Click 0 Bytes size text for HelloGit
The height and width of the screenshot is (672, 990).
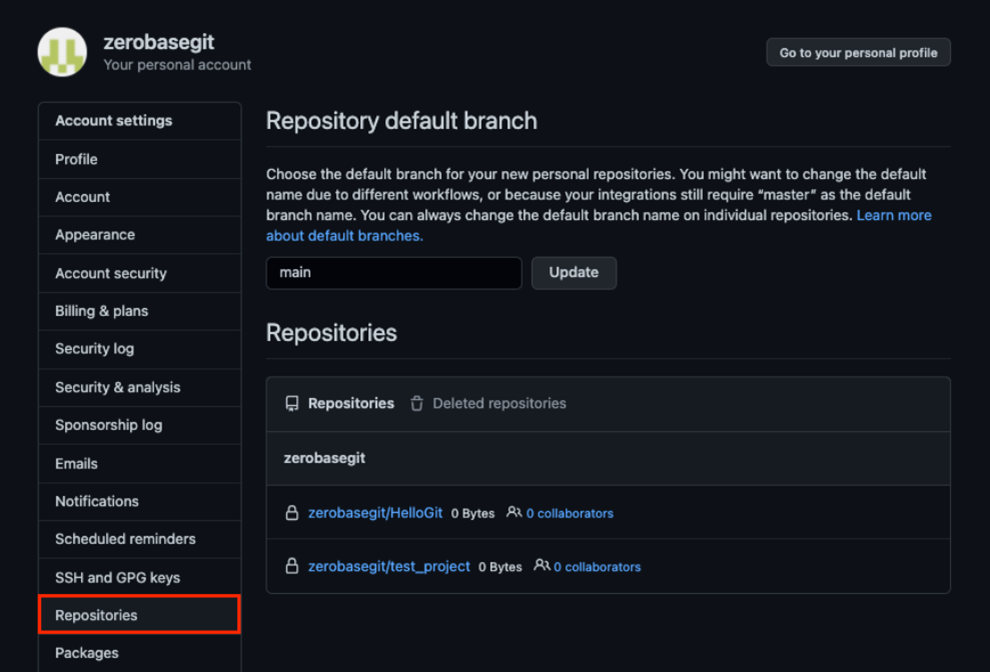click(x=473, y=513)
